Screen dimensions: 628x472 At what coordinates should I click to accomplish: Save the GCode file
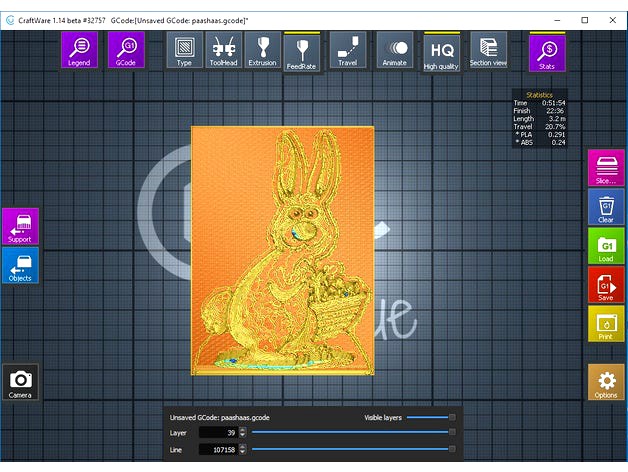[x=606, y=284]
